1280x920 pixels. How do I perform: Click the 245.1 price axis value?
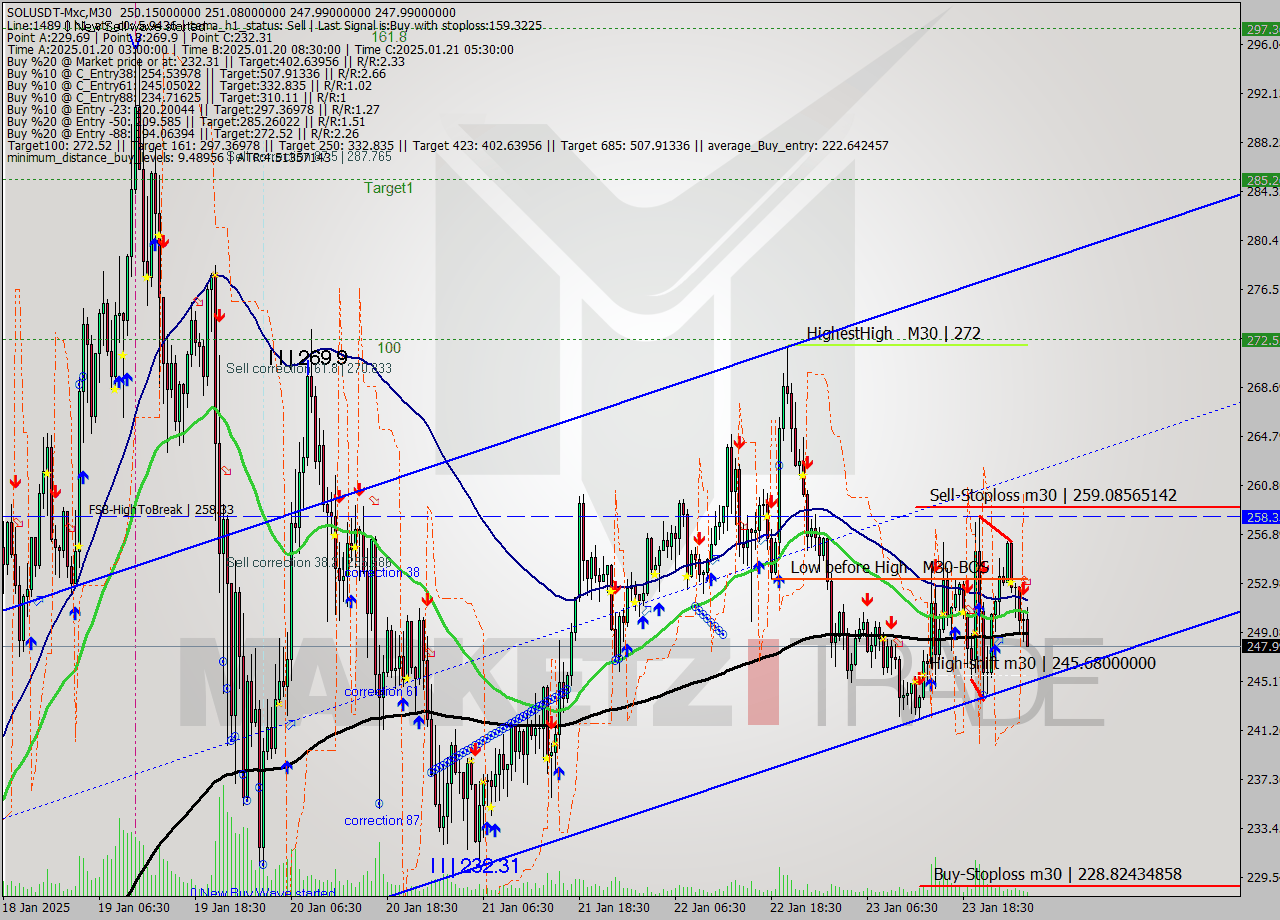click(1261, 681)
